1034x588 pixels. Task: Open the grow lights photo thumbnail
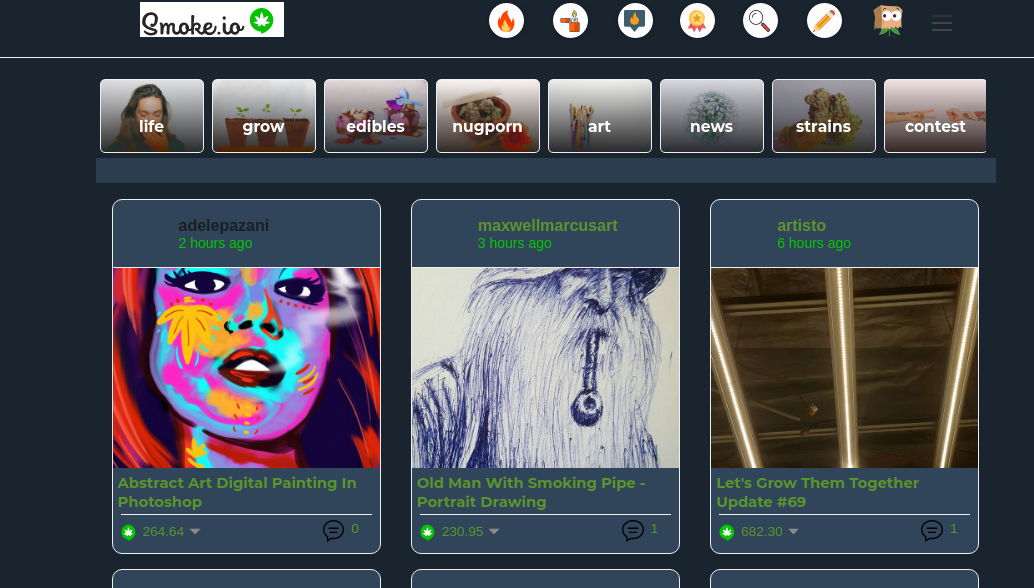(845, 368)
